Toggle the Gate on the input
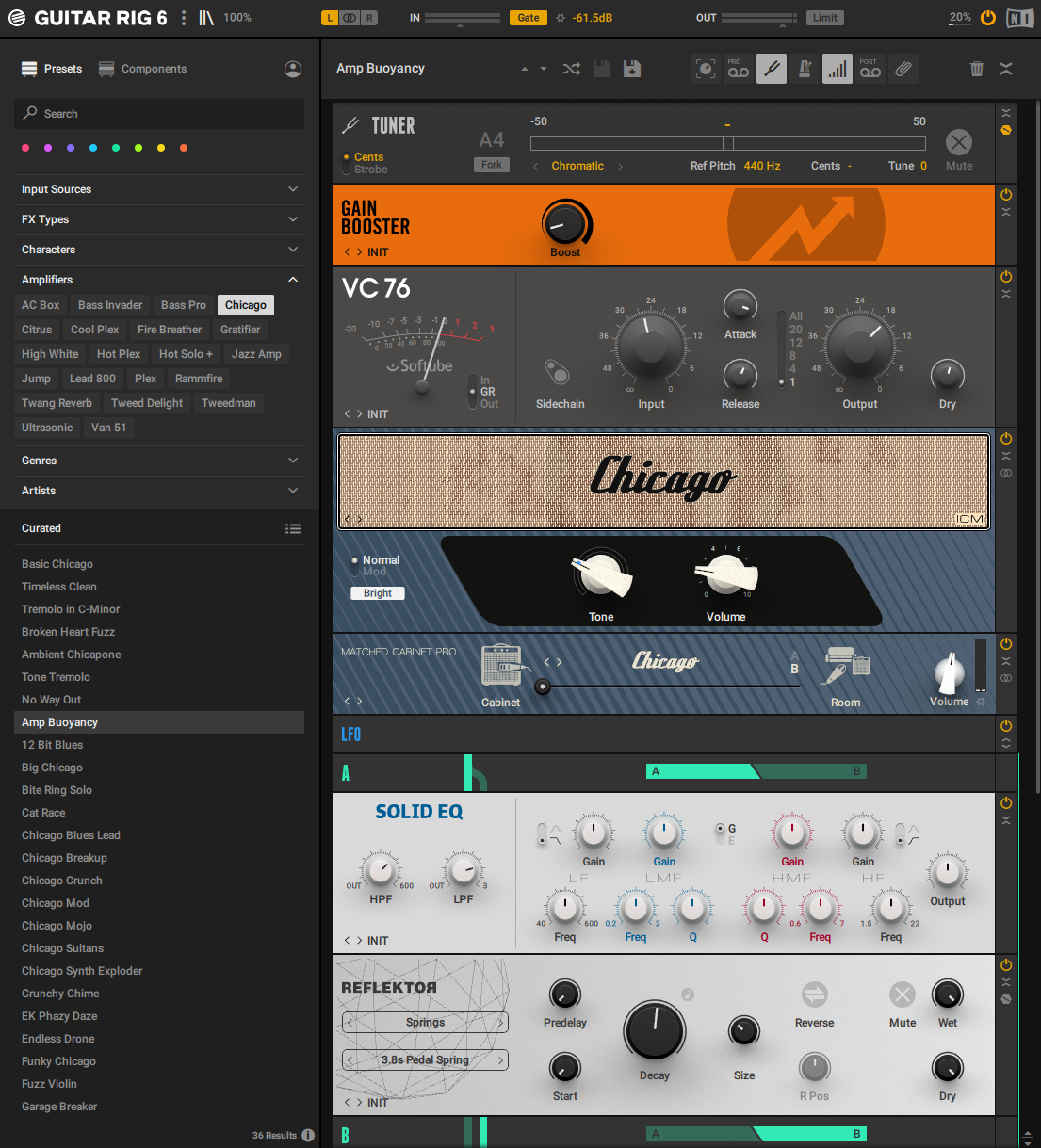Viewport: 1041px width, 1148px height. [x=529, y=18]
